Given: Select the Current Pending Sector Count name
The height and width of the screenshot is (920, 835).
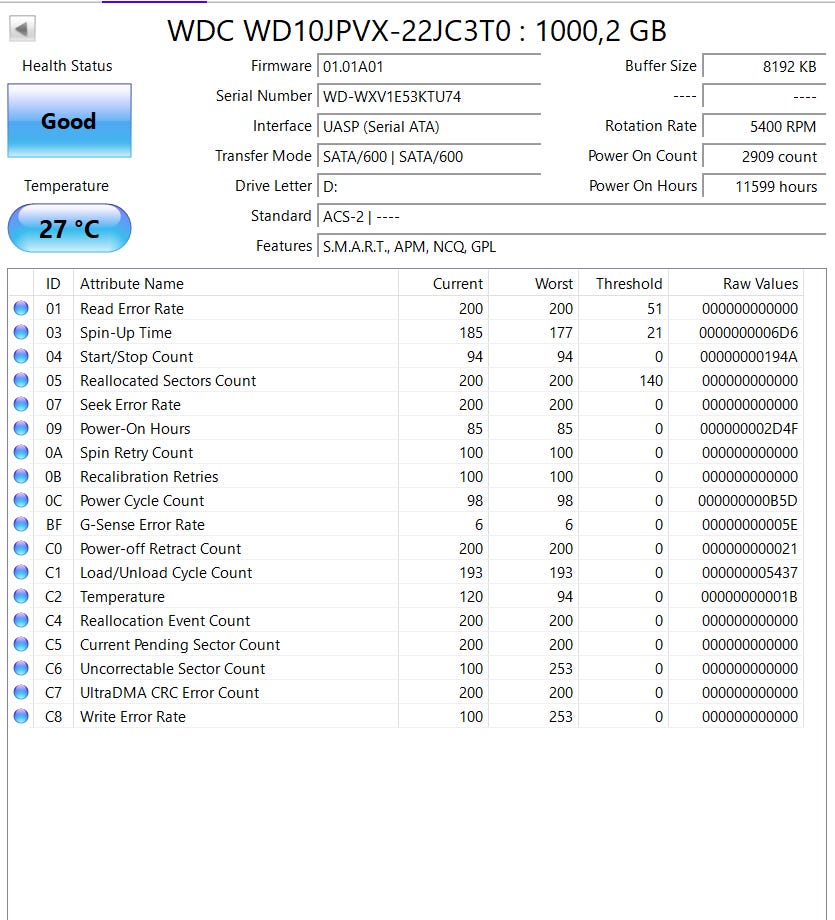Looking at the screenshot, I should 180,645.
